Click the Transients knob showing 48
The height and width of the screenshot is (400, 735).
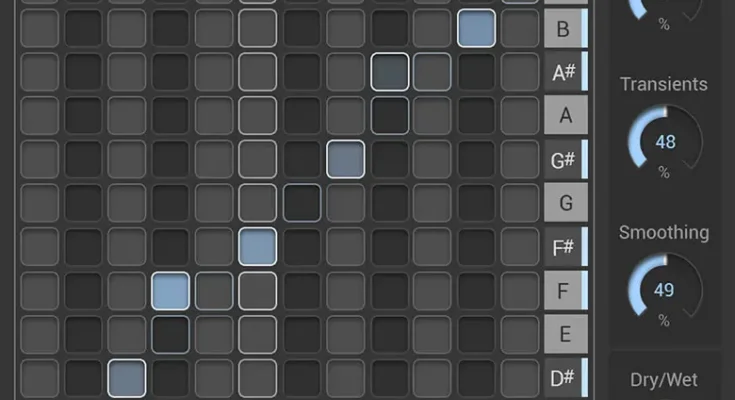(x=665, y=141)
